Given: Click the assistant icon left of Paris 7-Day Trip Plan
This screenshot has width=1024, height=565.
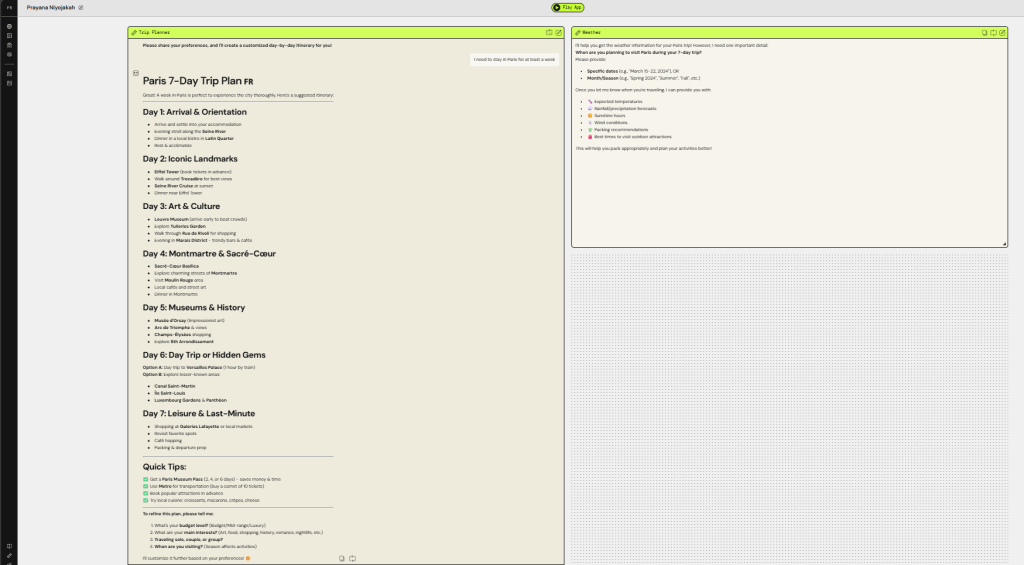Looking at the screenshot, I should 135,73.
